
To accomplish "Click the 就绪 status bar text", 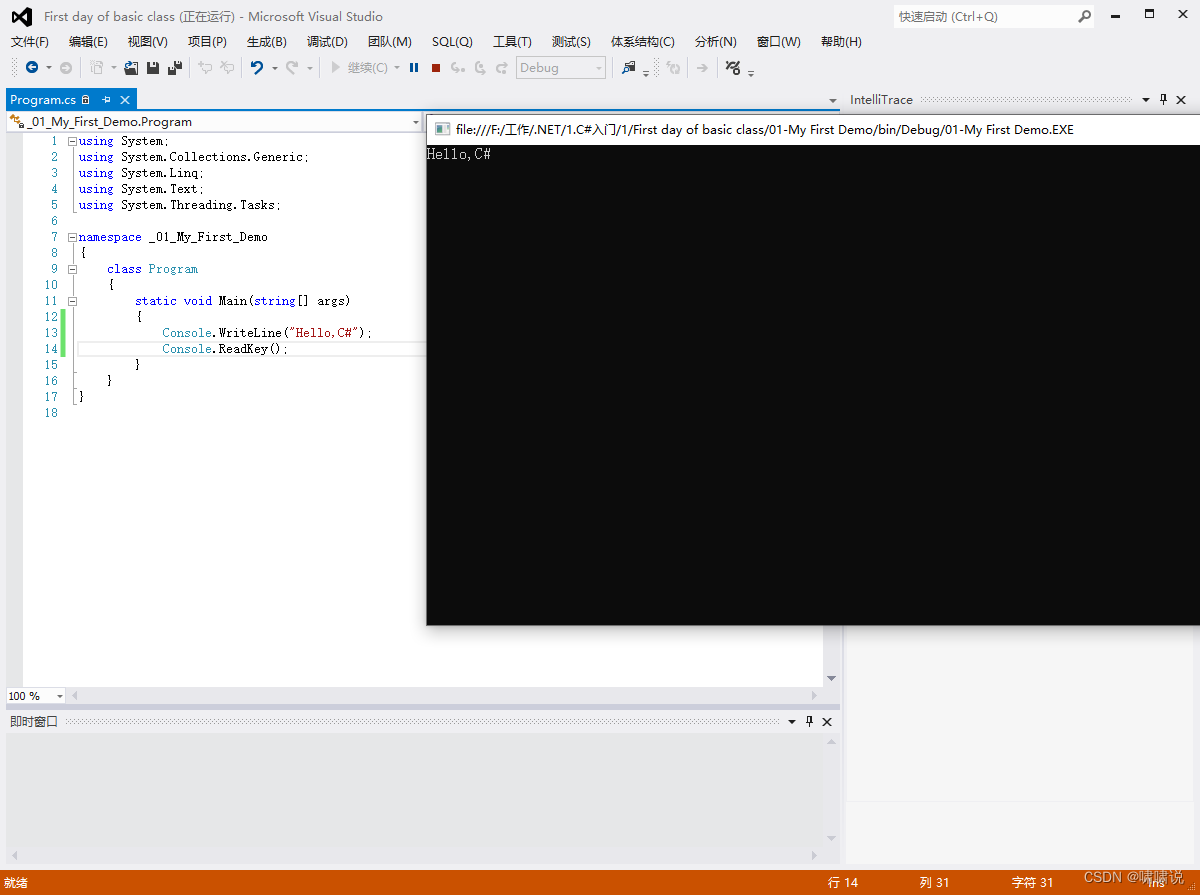I will 16,882.
